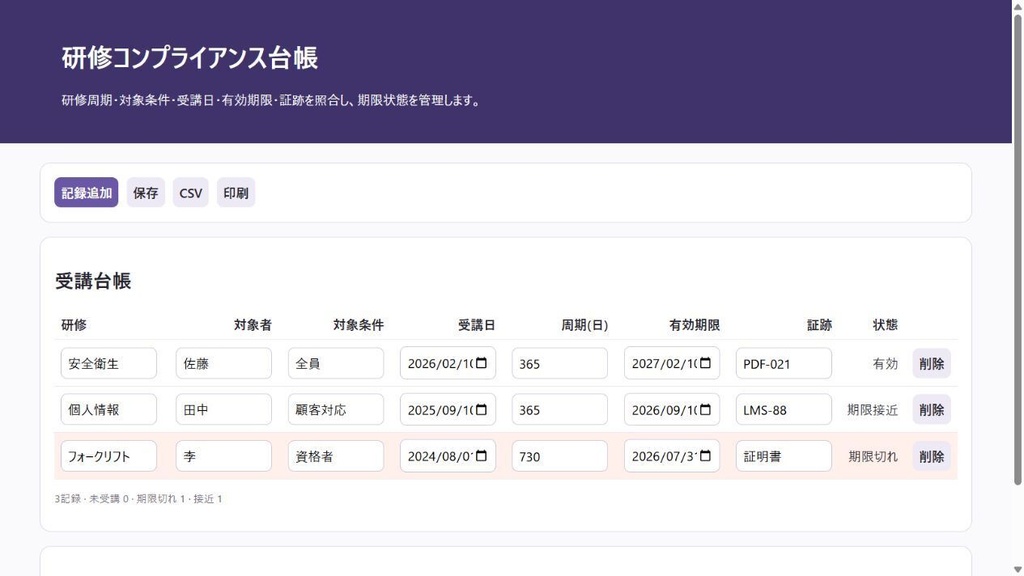1024x576 pixels.
Task: Click the 記録追加 button
Action: point(86,193)
